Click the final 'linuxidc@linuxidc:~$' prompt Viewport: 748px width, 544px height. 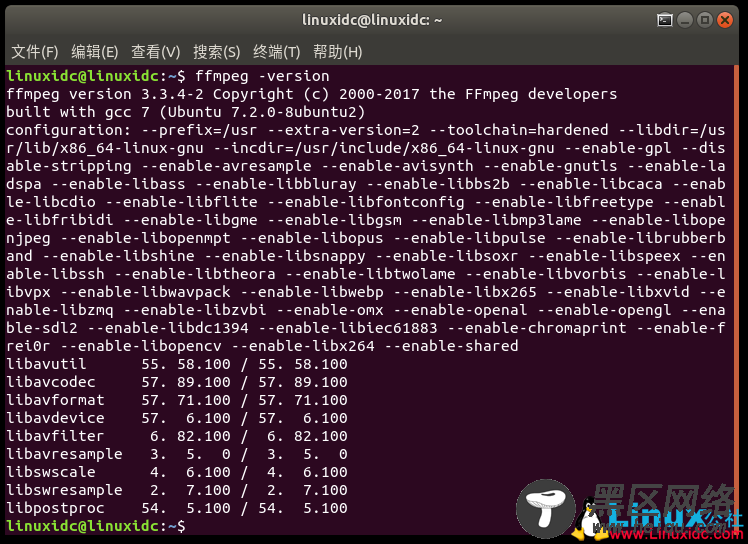click(96, 526)
